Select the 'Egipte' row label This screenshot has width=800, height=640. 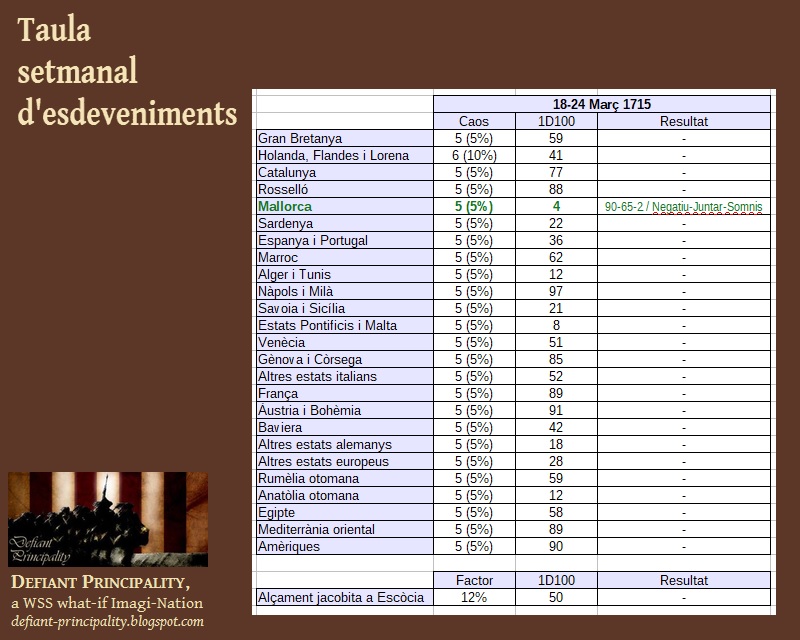pyautogui.click(x=344, y=512)
